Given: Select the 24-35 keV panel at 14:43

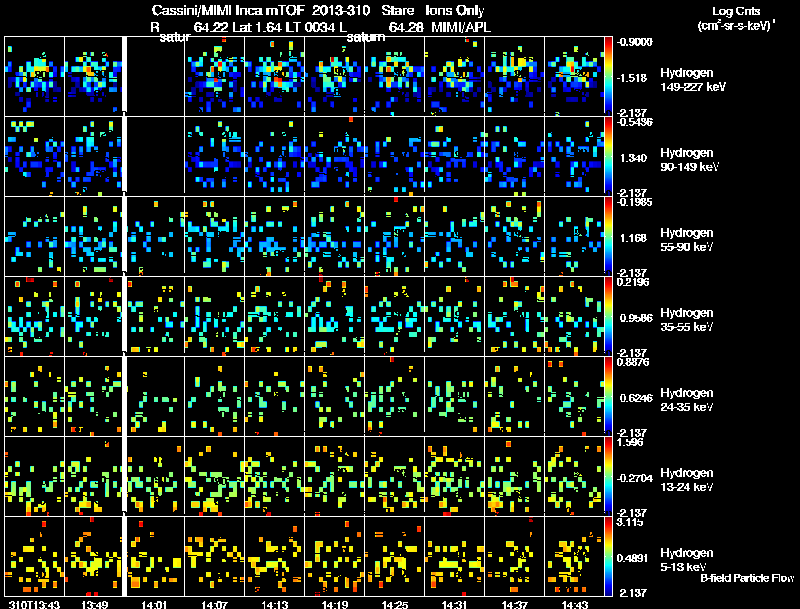Looking at the screenshot, I should coord(574,396).
